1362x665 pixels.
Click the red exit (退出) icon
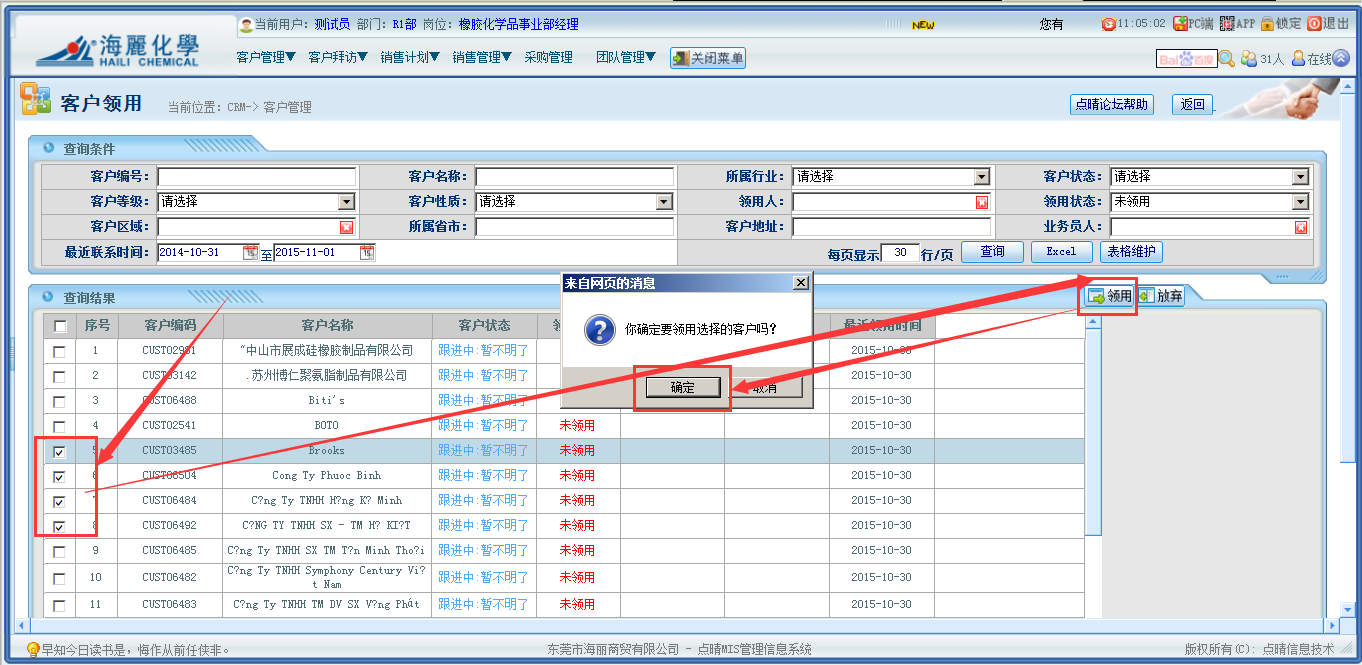(x=1314, y=23)
